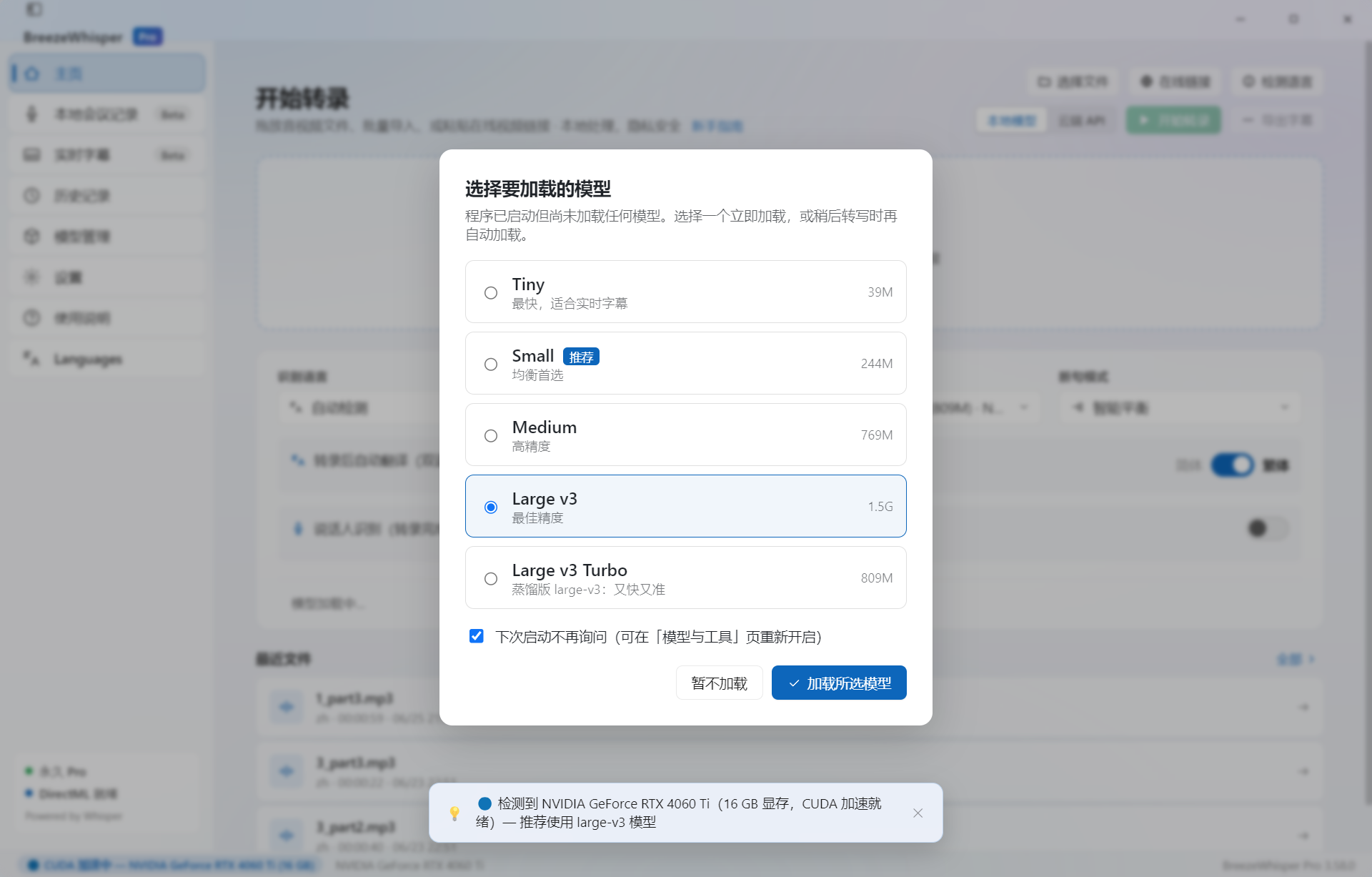Viewport: 1372px width, 877px height.
Task: Select the Large v3 radio button
Action: click(491, 507)
